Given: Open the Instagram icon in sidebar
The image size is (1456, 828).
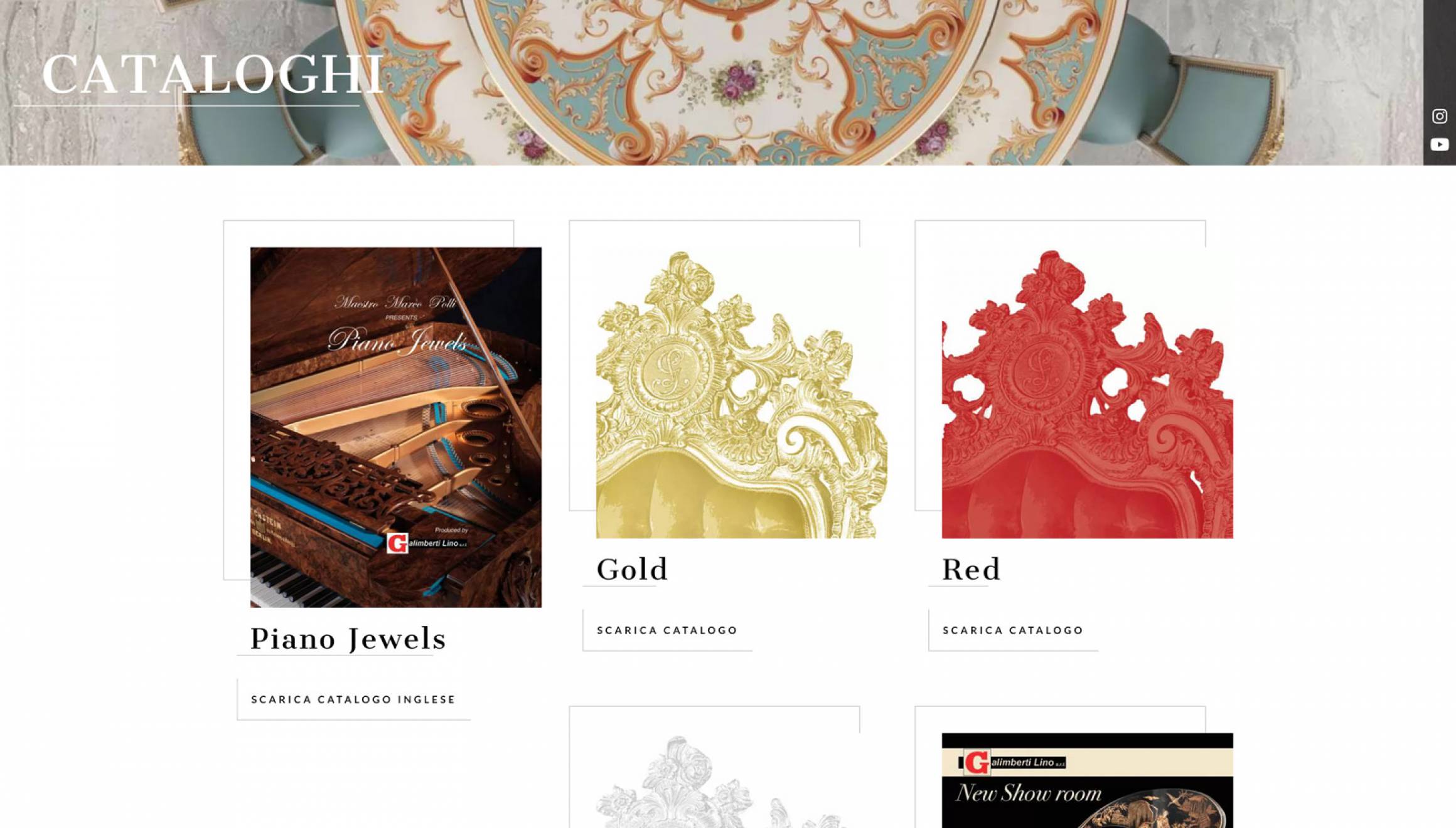Looking at the screenshot, I should point(1439,116).
